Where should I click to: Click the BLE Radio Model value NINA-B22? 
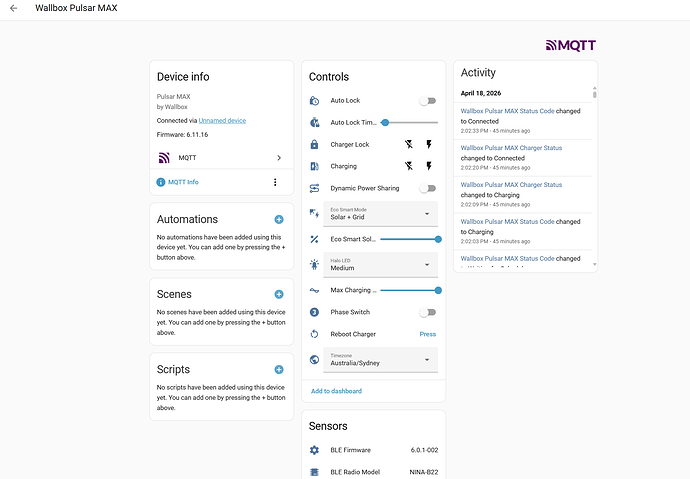pos(424,472)
